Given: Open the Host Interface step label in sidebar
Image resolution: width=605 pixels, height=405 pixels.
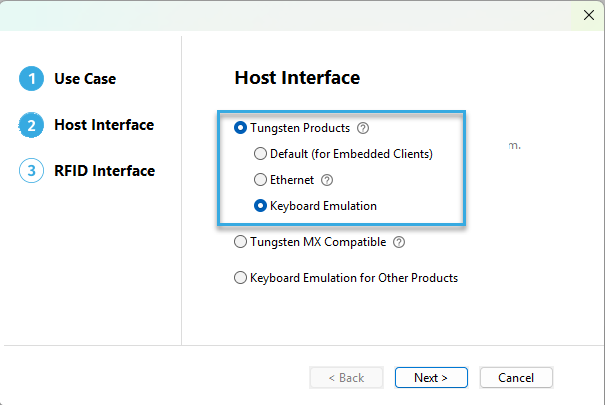Looking at the screenshot, I should (104, 125).
